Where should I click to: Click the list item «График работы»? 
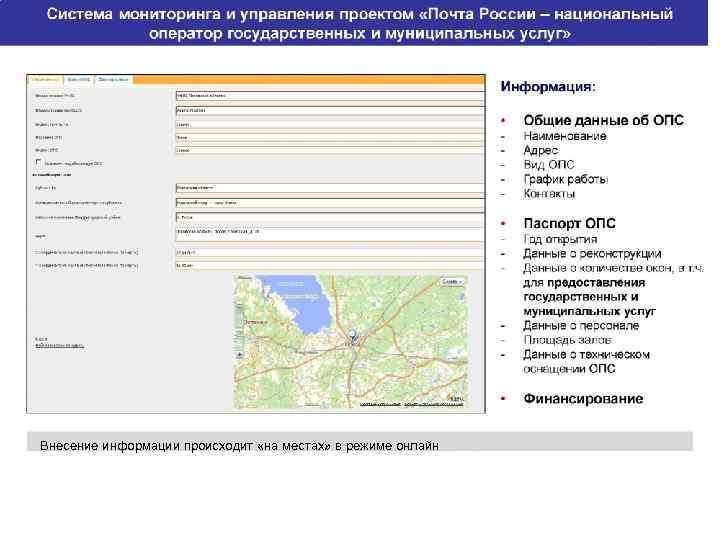(566, 179)
